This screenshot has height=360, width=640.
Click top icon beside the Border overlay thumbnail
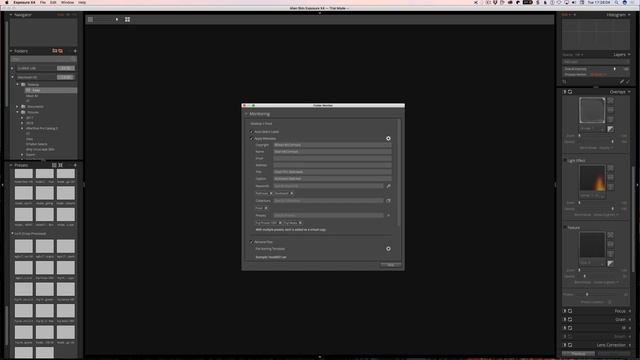[610, 101]
